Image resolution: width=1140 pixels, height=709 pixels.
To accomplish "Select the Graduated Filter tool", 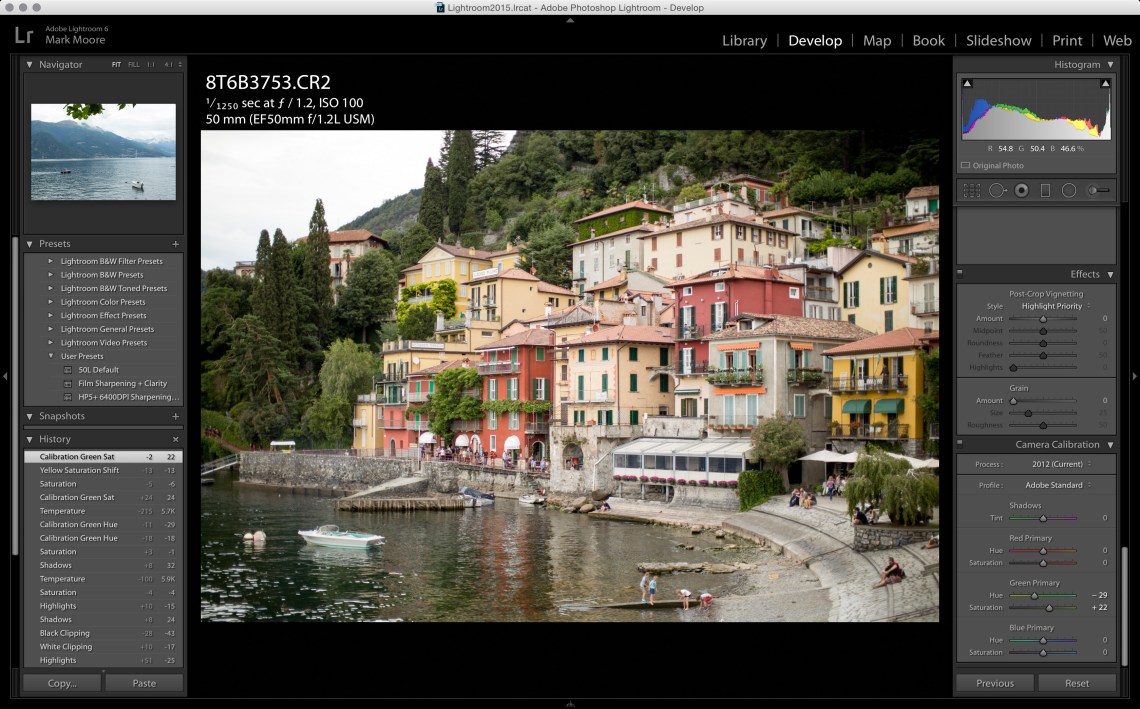I will coord(1045,190).
